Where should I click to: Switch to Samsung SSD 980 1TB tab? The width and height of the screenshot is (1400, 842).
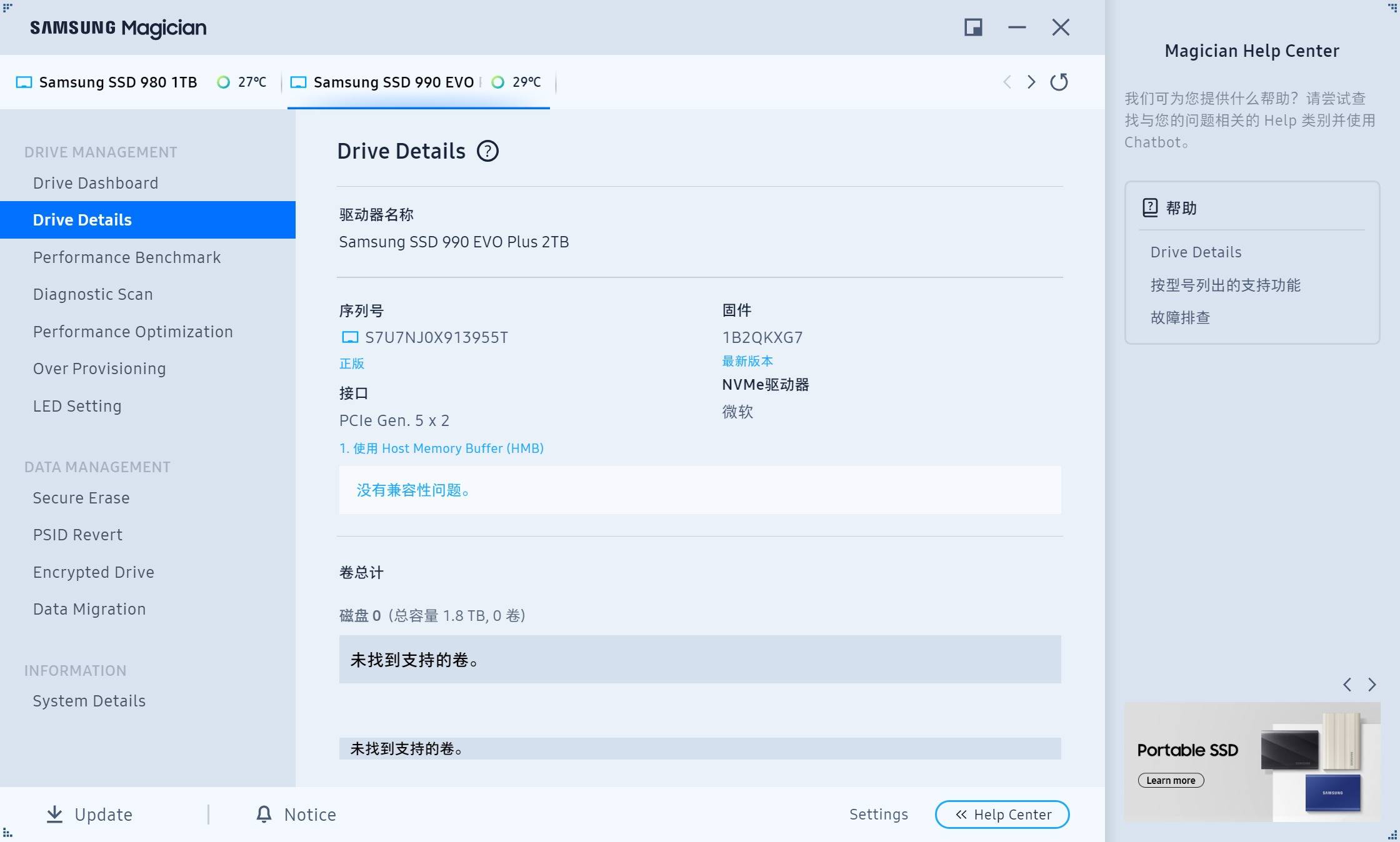[x=117, y=82]
